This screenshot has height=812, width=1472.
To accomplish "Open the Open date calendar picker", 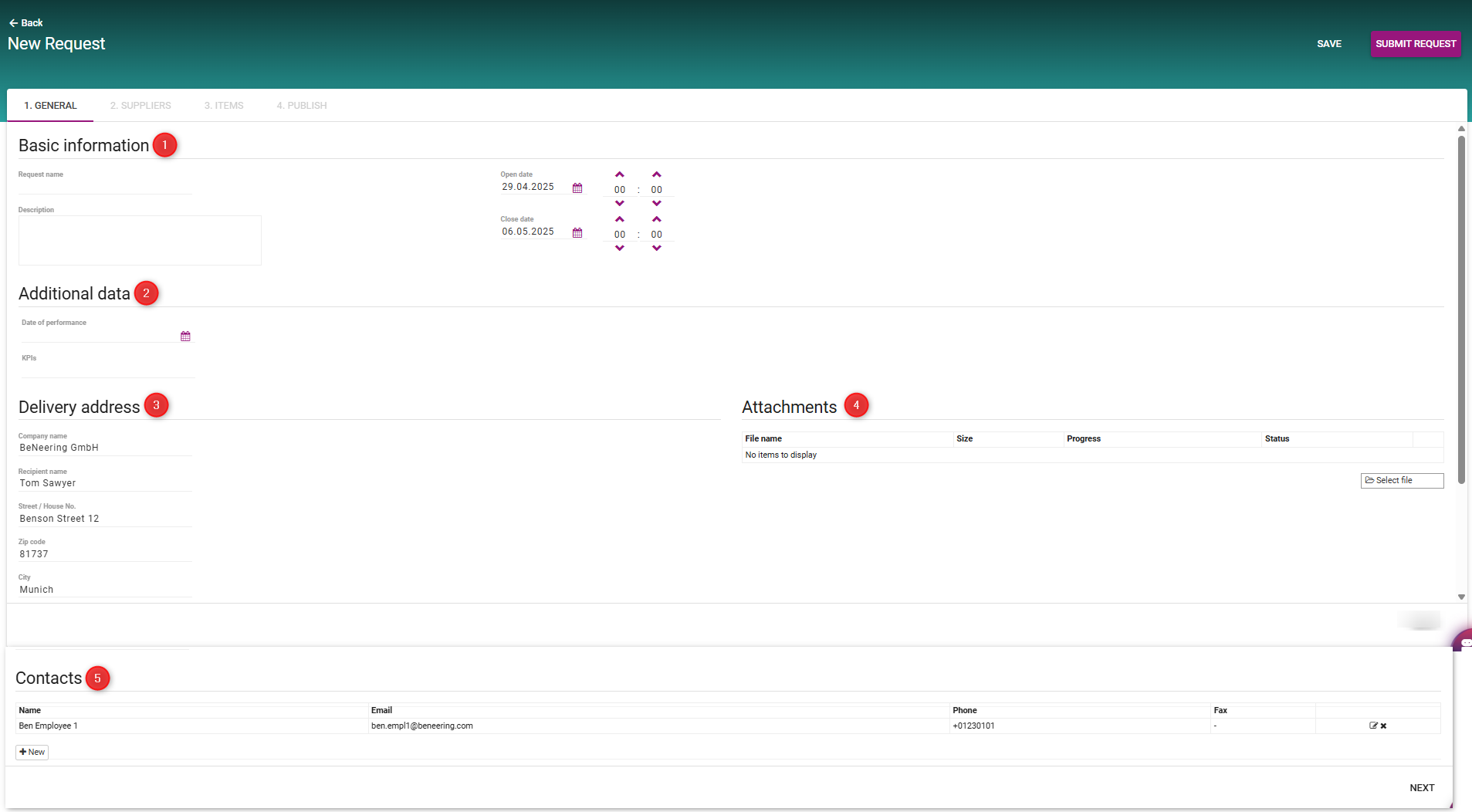I will [577, 188].
